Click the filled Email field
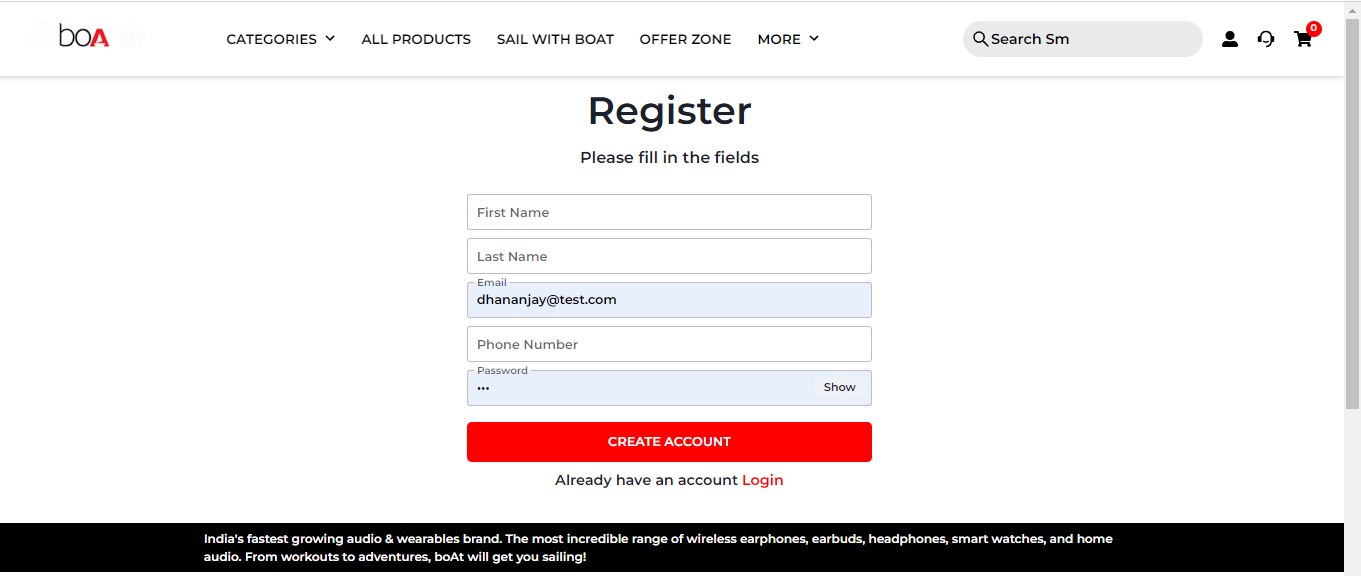Viewport: 1361px width, 576px height. [x=669, y=300]
